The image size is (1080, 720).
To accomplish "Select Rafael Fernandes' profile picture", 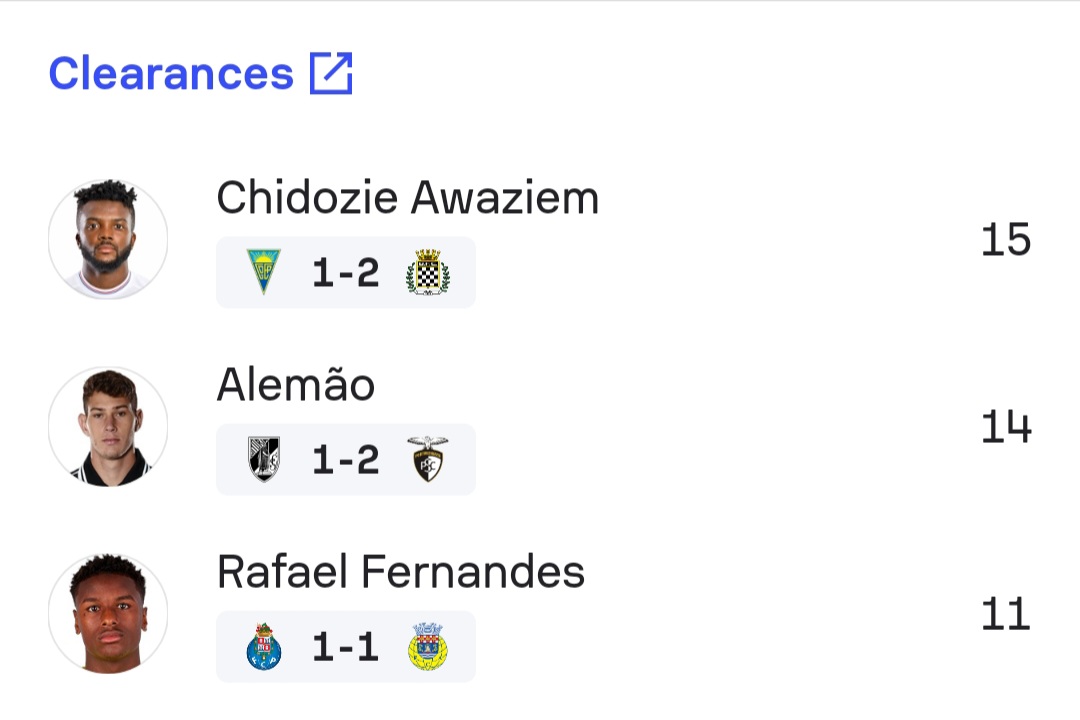I will tap(108, 614).
